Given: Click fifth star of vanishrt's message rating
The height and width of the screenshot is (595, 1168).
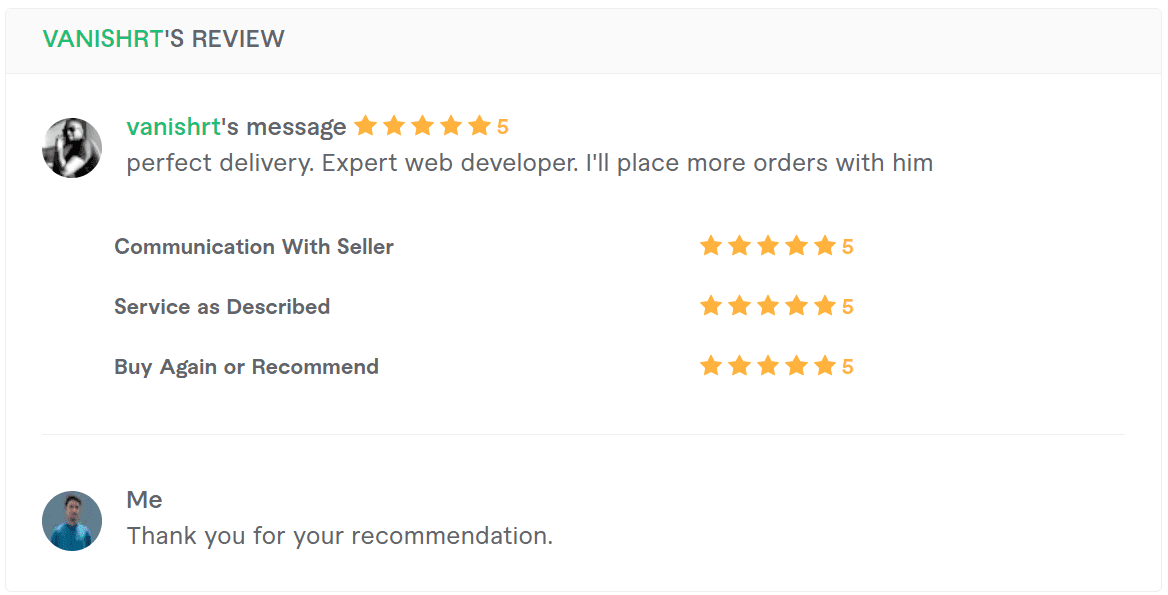Looking at the screenshot, I should [480, 126].
